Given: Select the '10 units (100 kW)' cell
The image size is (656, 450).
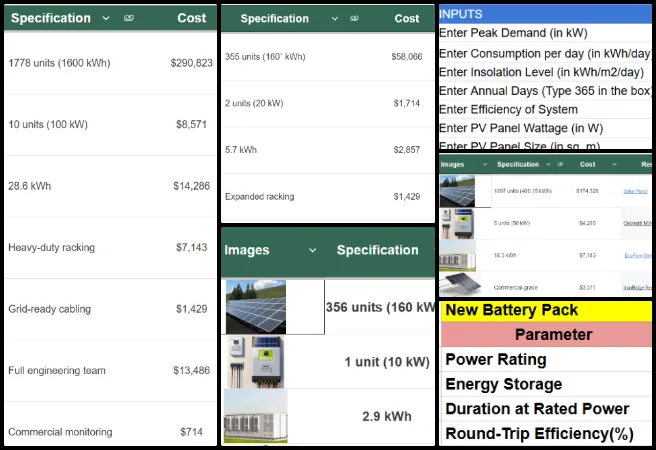Looking at the screenshot, I should coord(48,125).
